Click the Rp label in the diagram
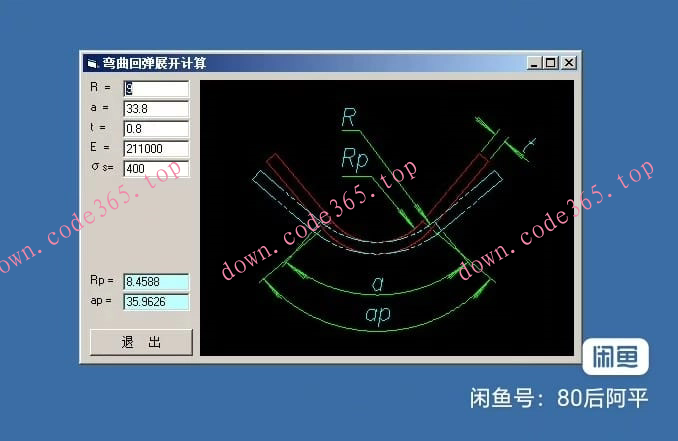The height and width of the screenshot is (441, 678). [355, 158]
